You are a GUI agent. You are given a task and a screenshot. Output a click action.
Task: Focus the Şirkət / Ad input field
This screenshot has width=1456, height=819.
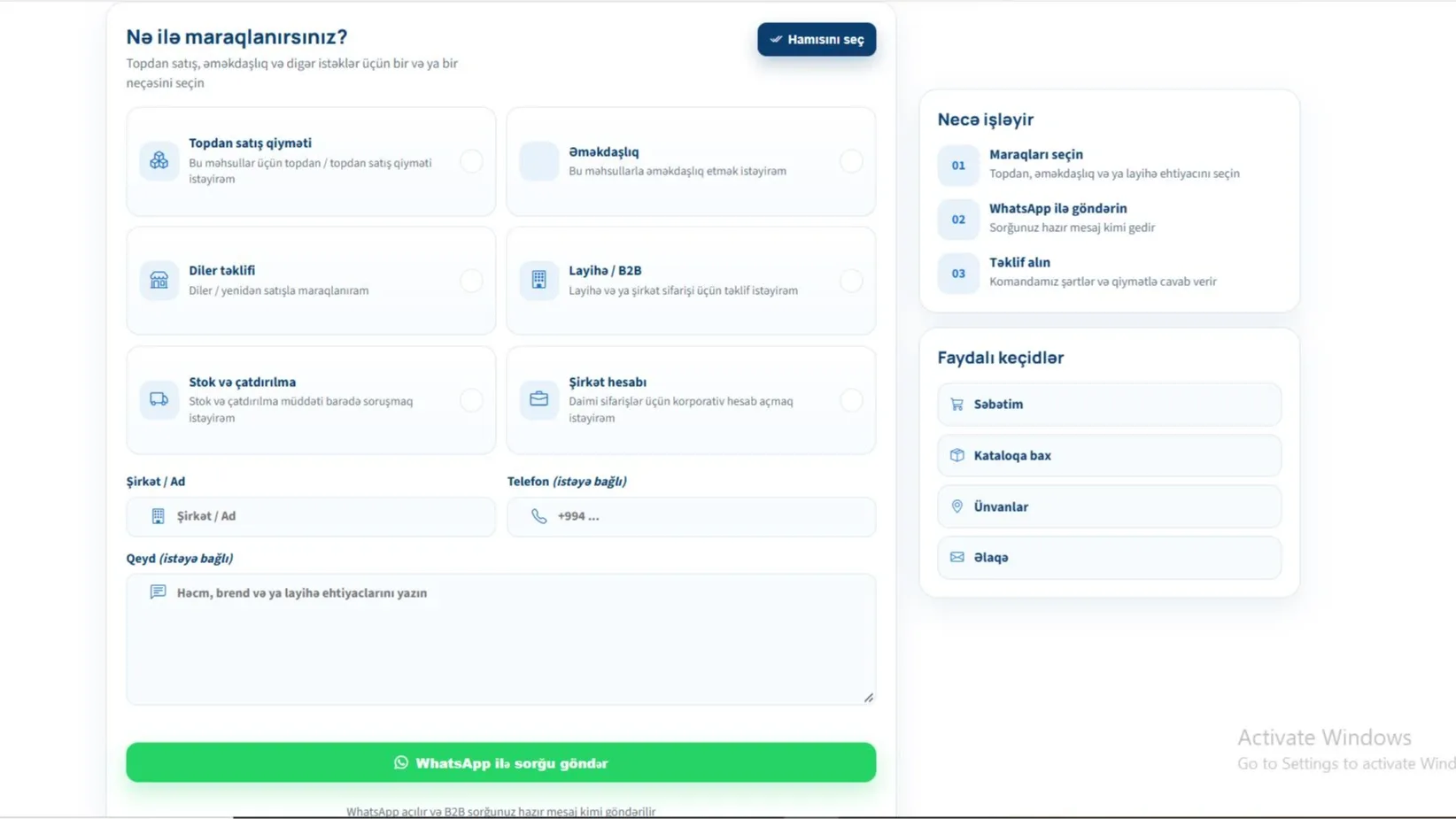pyautogui.click(x=311, y=516)
